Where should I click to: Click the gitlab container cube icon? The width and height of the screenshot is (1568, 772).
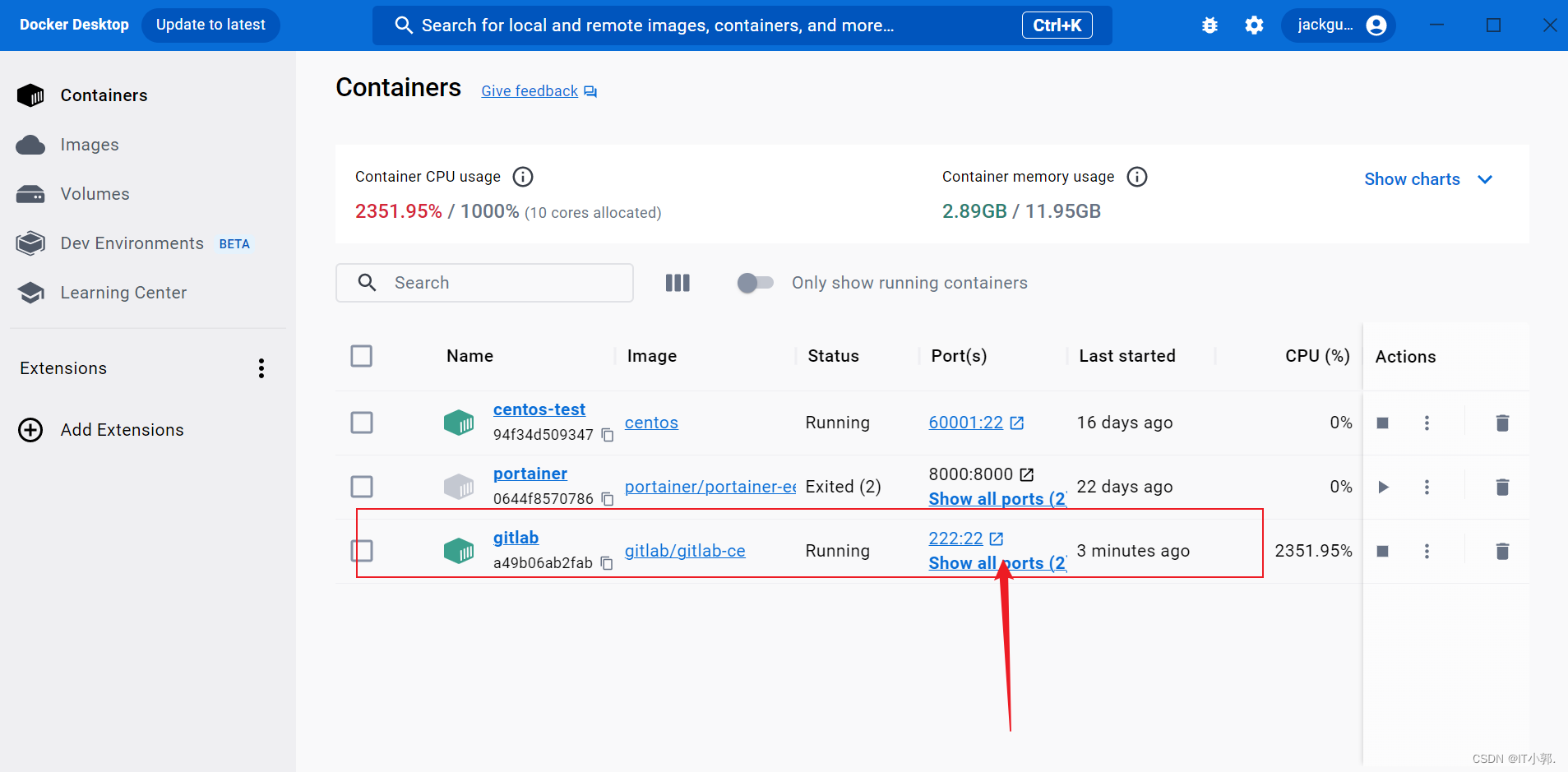pos(459,551)
